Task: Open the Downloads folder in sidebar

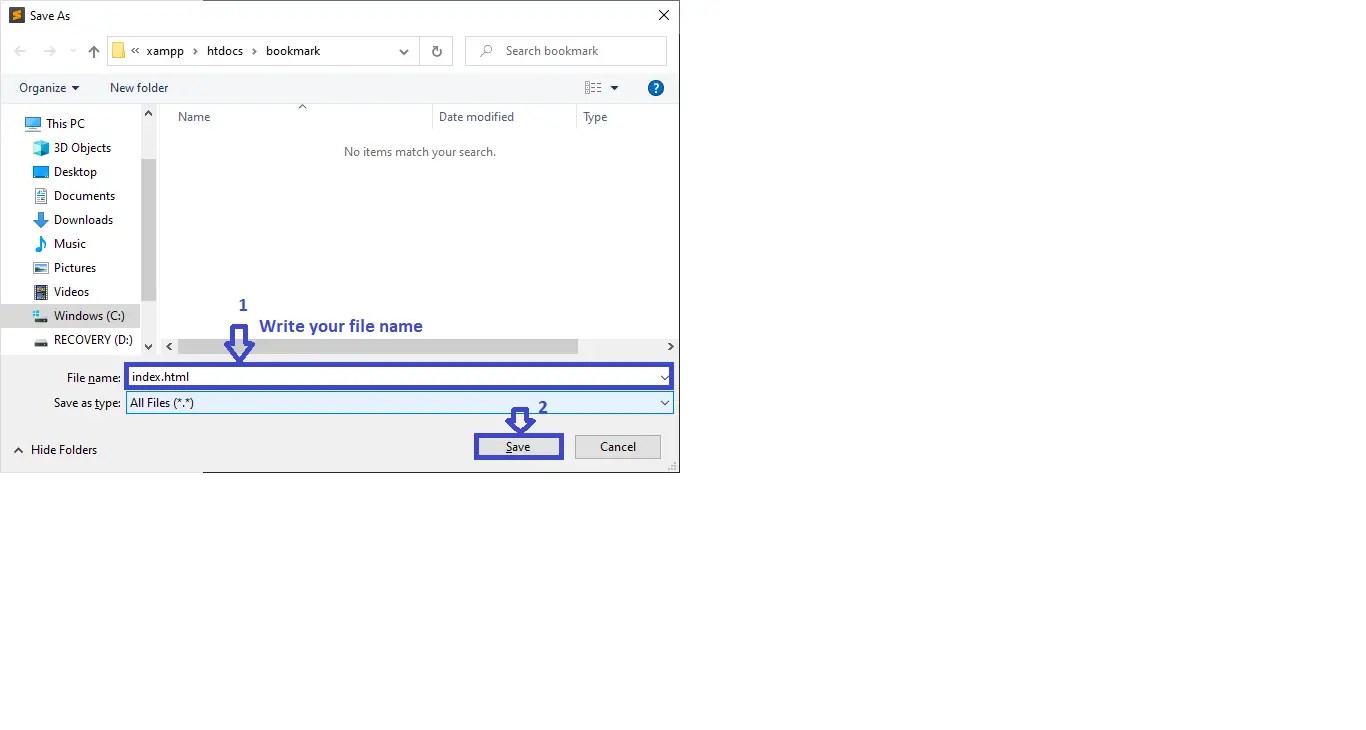Action: coord(82,219)
